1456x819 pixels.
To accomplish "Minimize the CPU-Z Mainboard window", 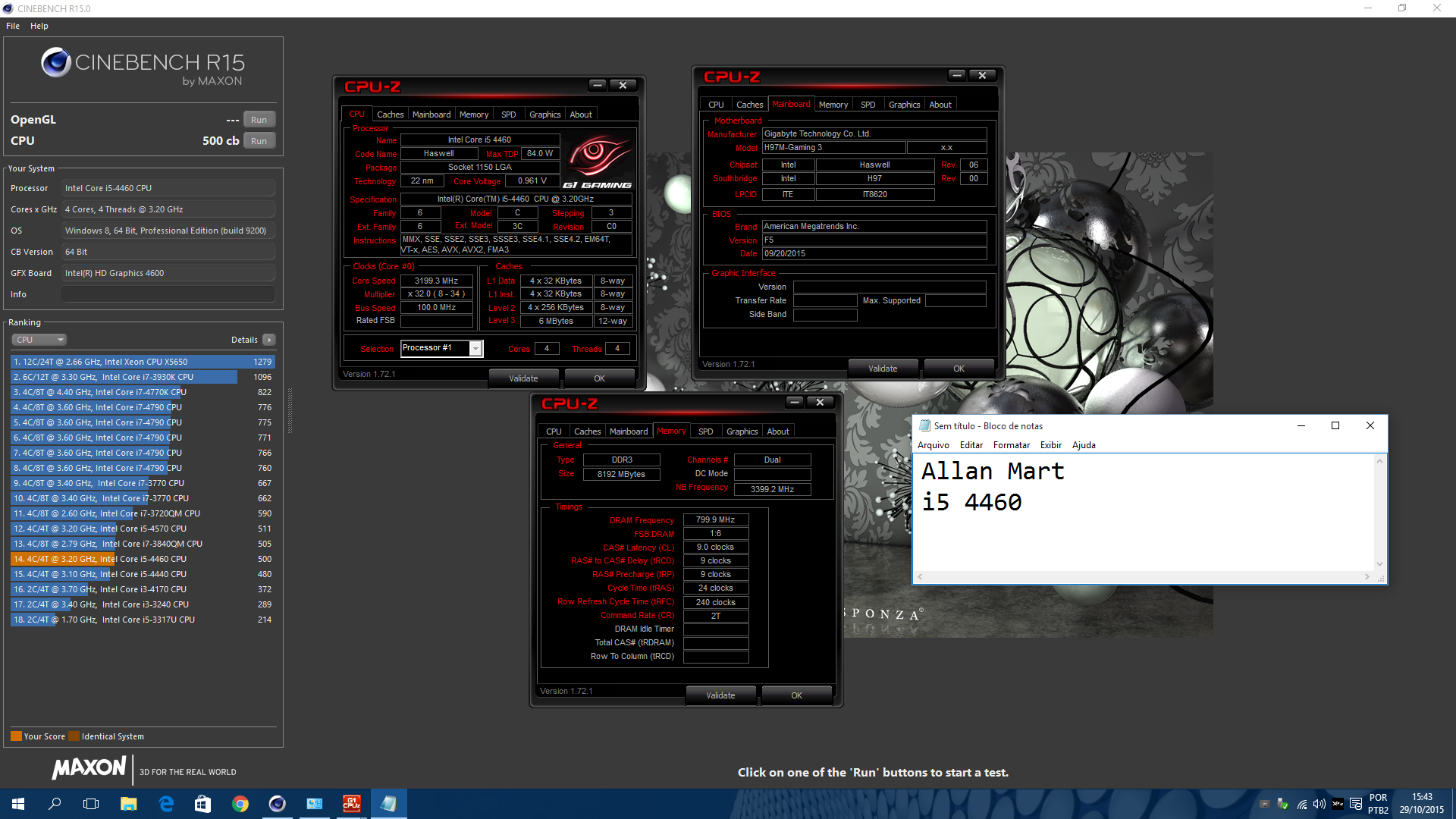I will click(x=957, y=76).
